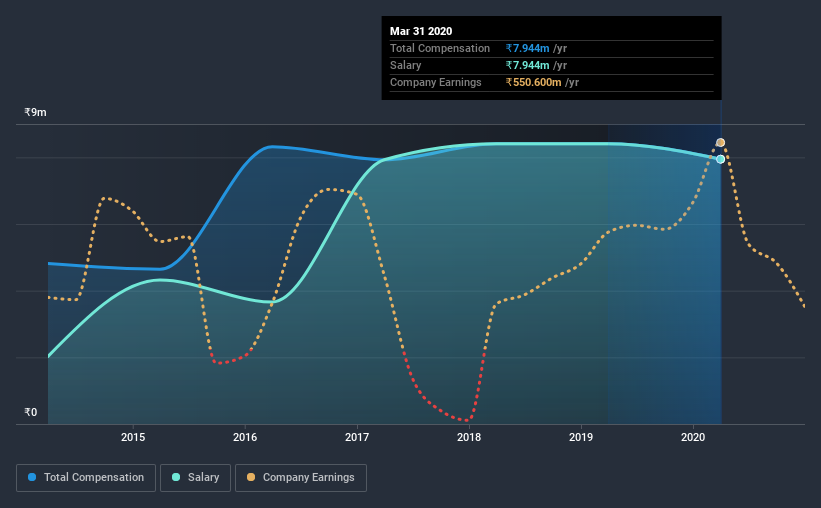Click the tooltip's Total Compensation row label
The width and height of the screenshot is (821, 508).
[x=440, y=48]
